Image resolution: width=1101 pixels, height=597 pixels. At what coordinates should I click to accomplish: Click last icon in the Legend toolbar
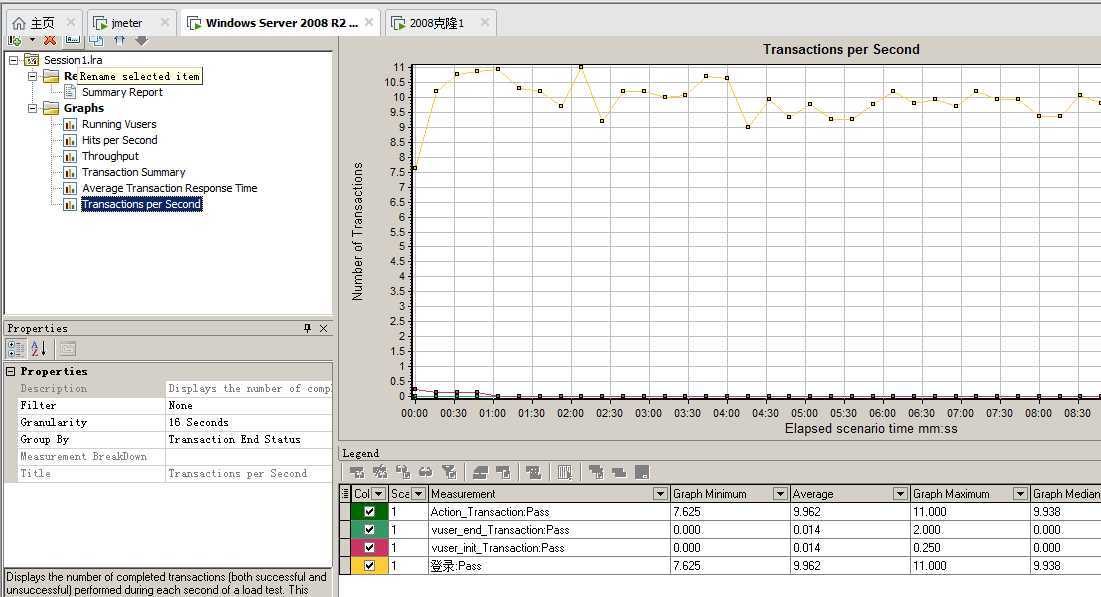(x=642, y=472)
